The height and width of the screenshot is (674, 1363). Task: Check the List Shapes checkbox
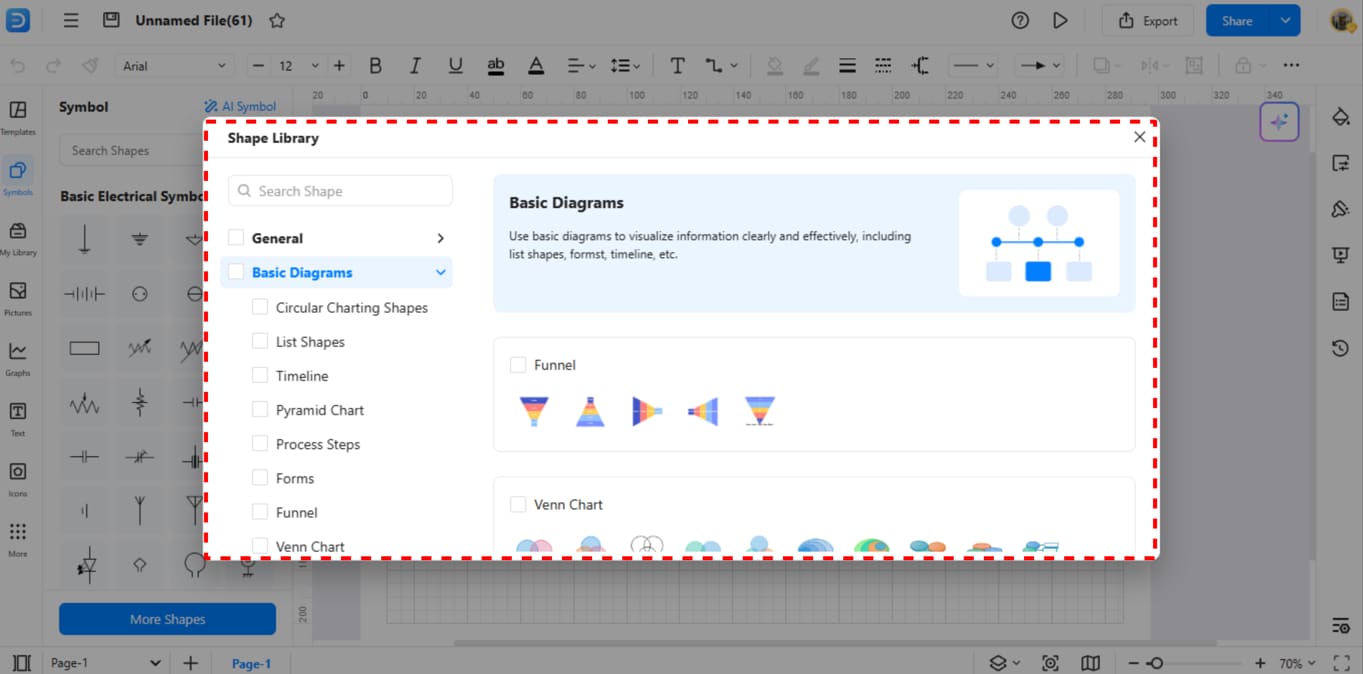(x=260, y=341)
